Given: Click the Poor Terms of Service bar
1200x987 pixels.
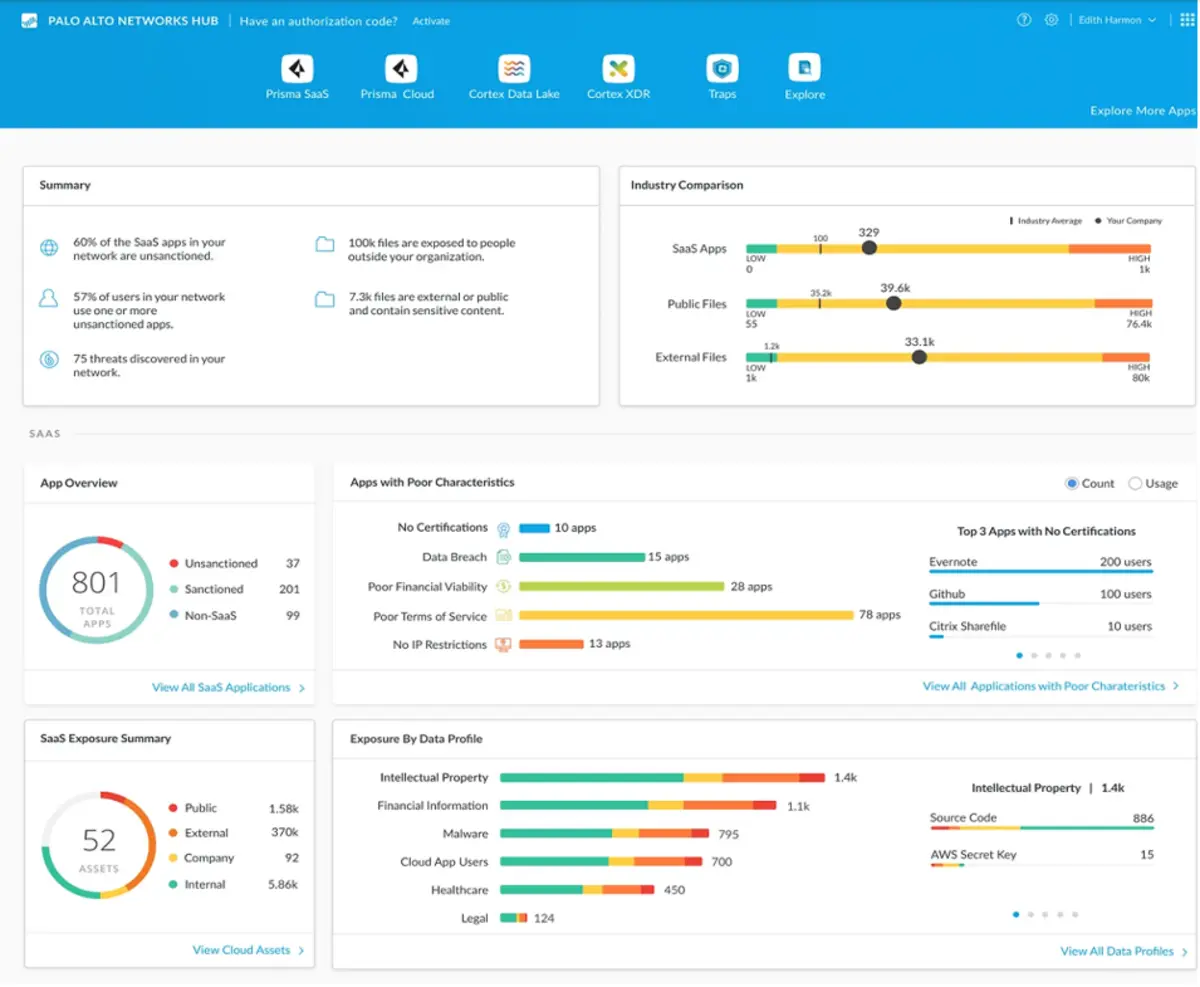Looking at the screenshot, I should click(686, 615).
